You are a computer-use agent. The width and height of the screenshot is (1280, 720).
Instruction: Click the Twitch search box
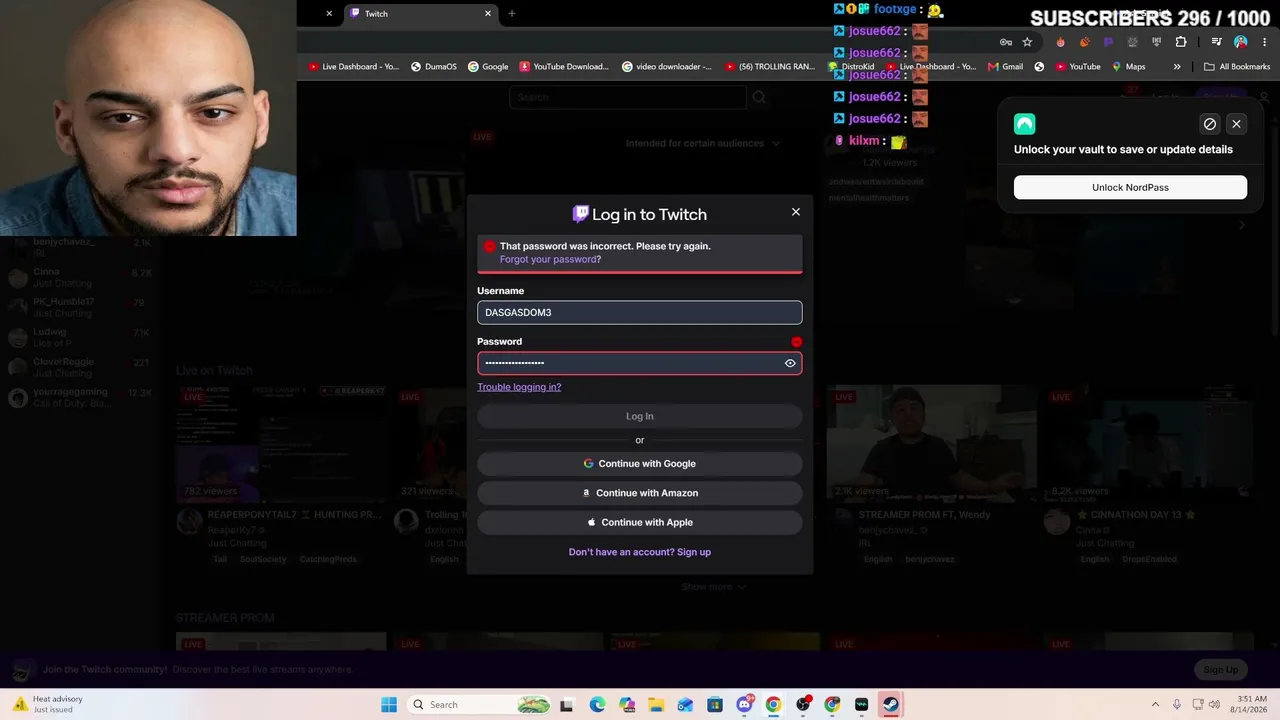628,97
